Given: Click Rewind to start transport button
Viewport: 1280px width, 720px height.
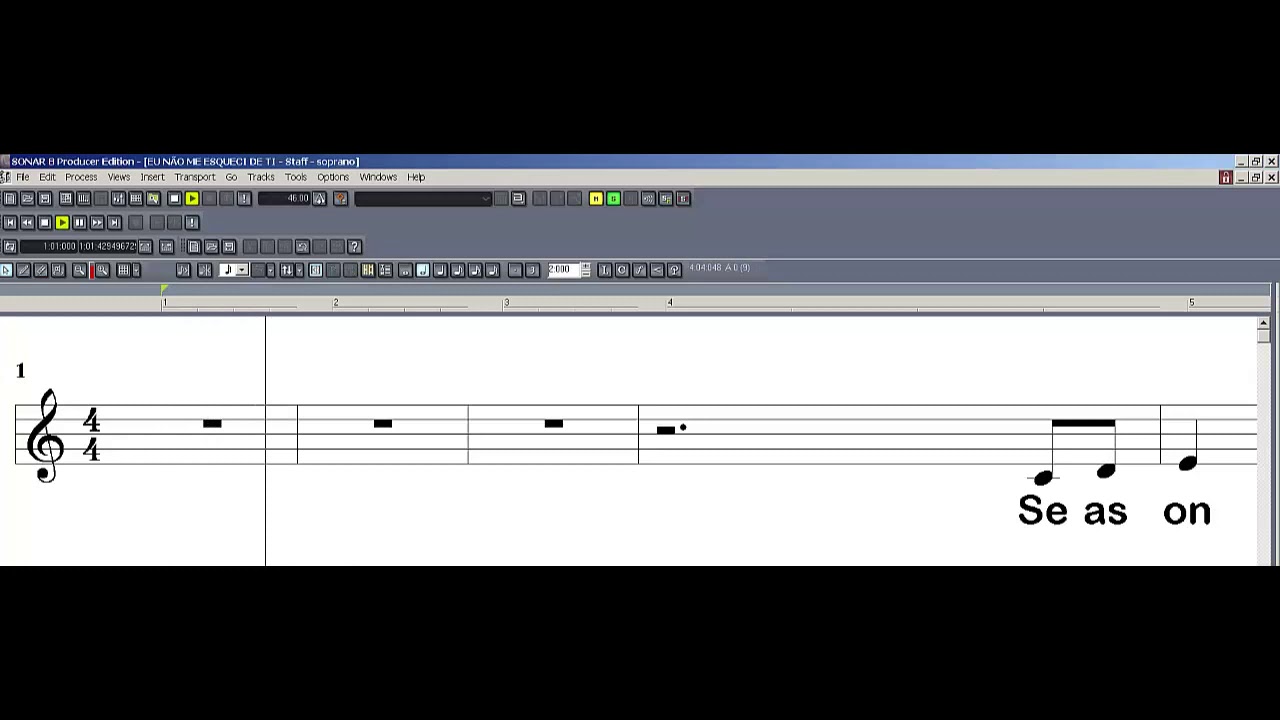Looking at the screenshot, I should click(10, 222).
